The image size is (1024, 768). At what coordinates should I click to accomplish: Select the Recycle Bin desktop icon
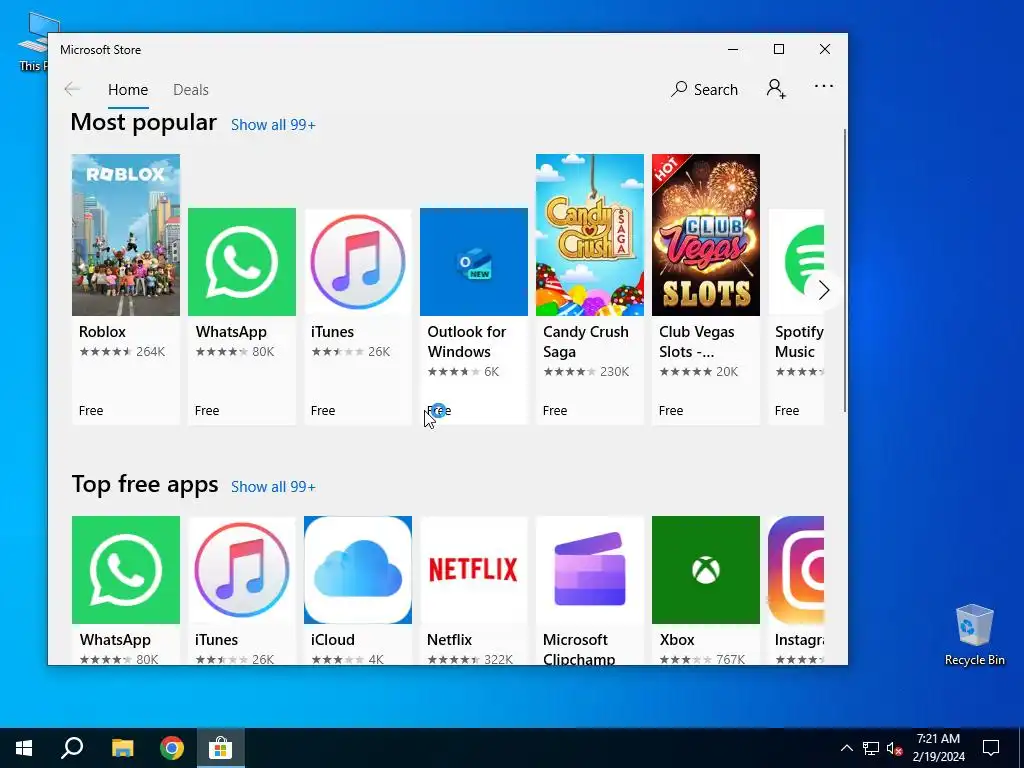click(x=974, y=635)
